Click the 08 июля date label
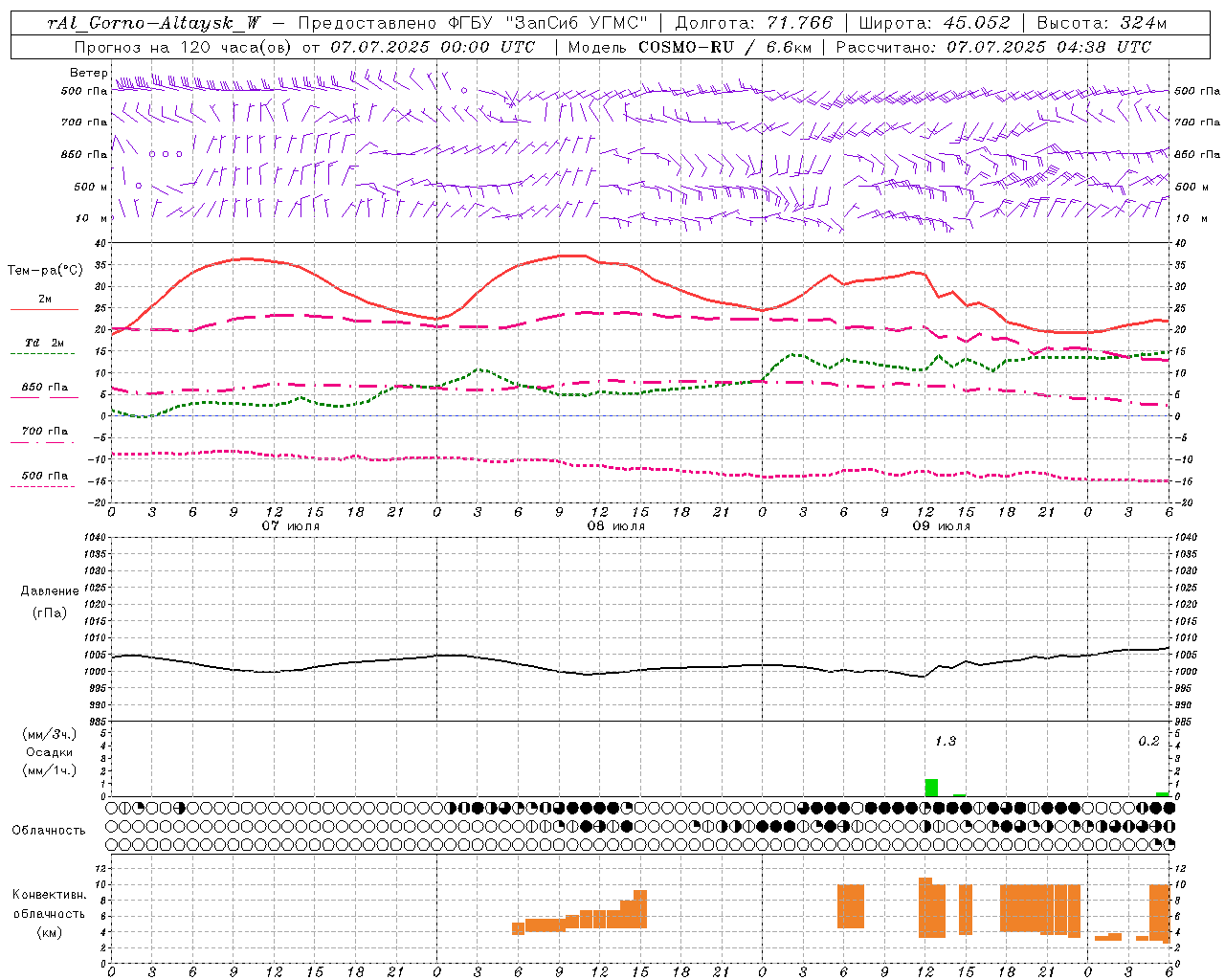Image resolution: width=1225 pixels, height=980 pixels. [x=615, y=526]
